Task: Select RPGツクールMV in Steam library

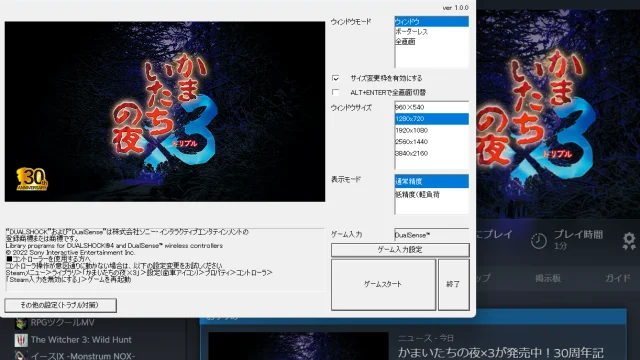Action: (x=62, y=322)
